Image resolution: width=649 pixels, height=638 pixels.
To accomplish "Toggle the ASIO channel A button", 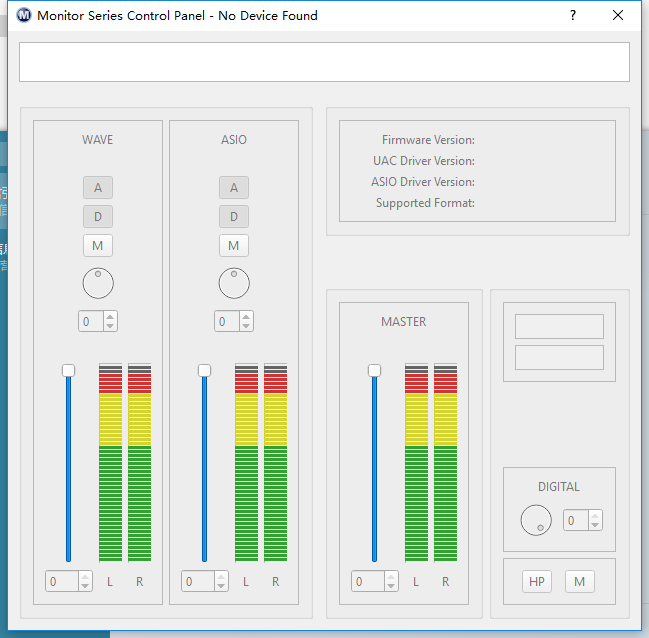I will [x=234, y=187].
